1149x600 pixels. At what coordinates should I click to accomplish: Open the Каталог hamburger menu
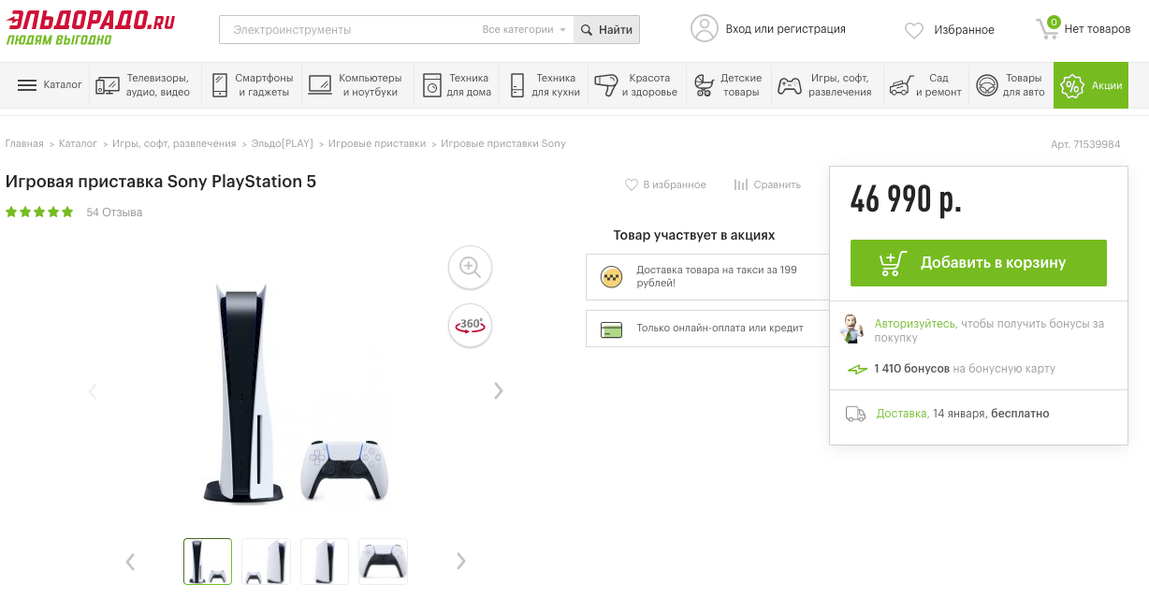tap(49, 85)
